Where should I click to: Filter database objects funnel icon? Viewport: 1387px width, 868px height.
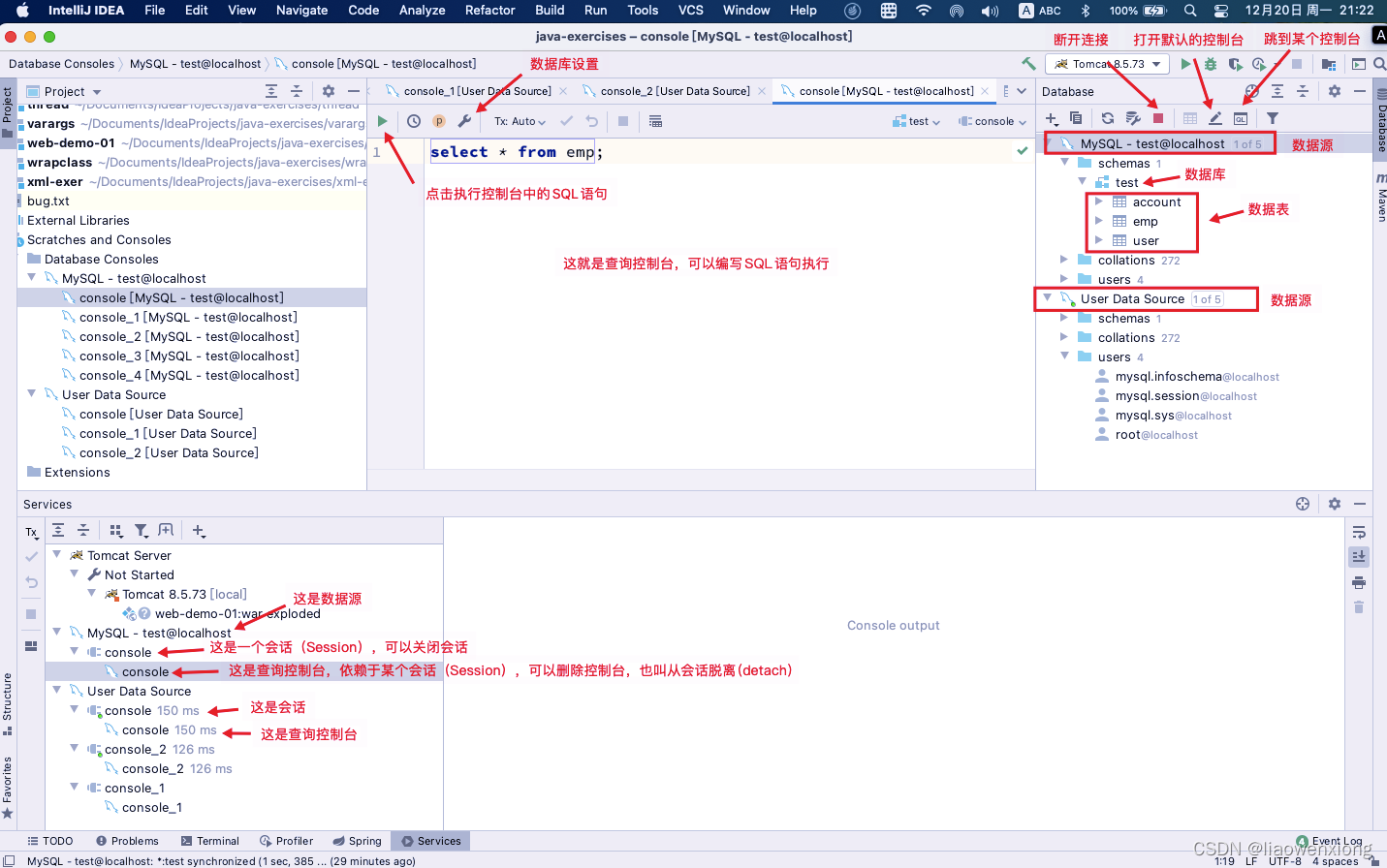1273,118
